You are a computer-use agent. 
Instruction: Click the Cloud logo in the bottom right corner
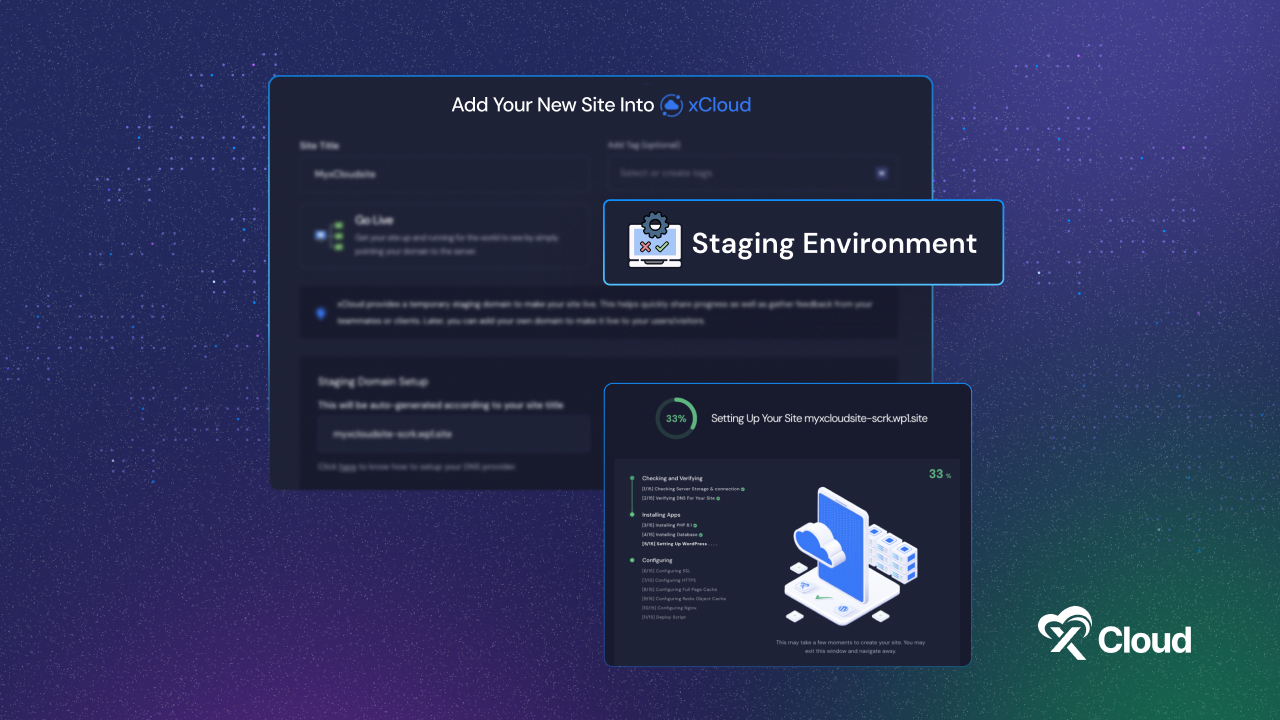coord(1114,633)
